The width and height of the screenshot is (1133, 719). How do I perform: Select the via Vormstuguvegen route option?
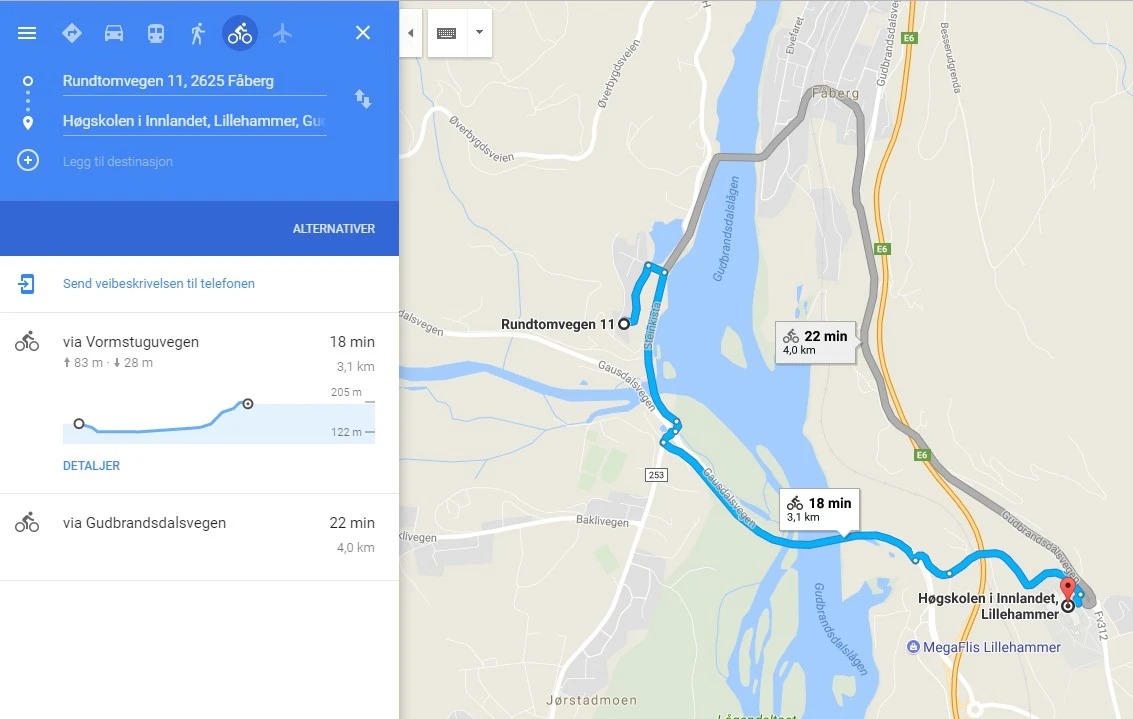(x=199, y=403)
